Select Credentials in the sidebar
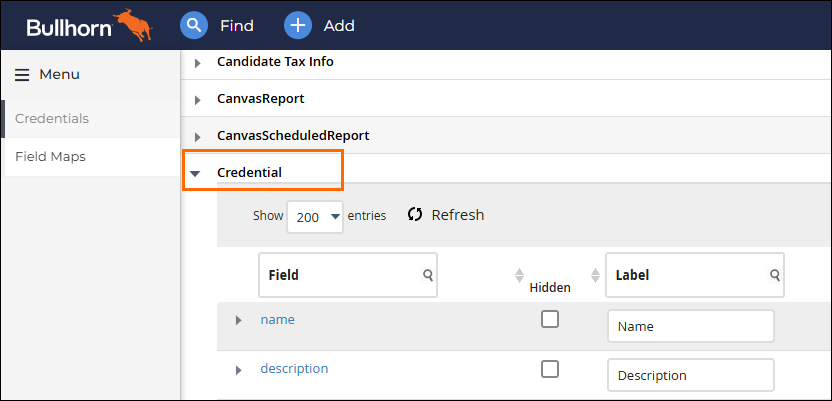 pos(52,118)
